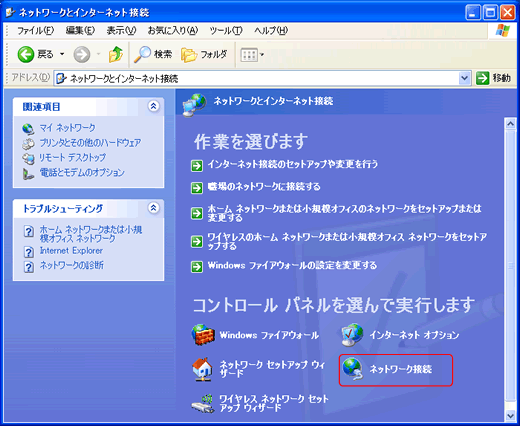This screenshot has width=520, height=426.
Task: Click the マイ ネットワーク globe icon
Action: 28,129
